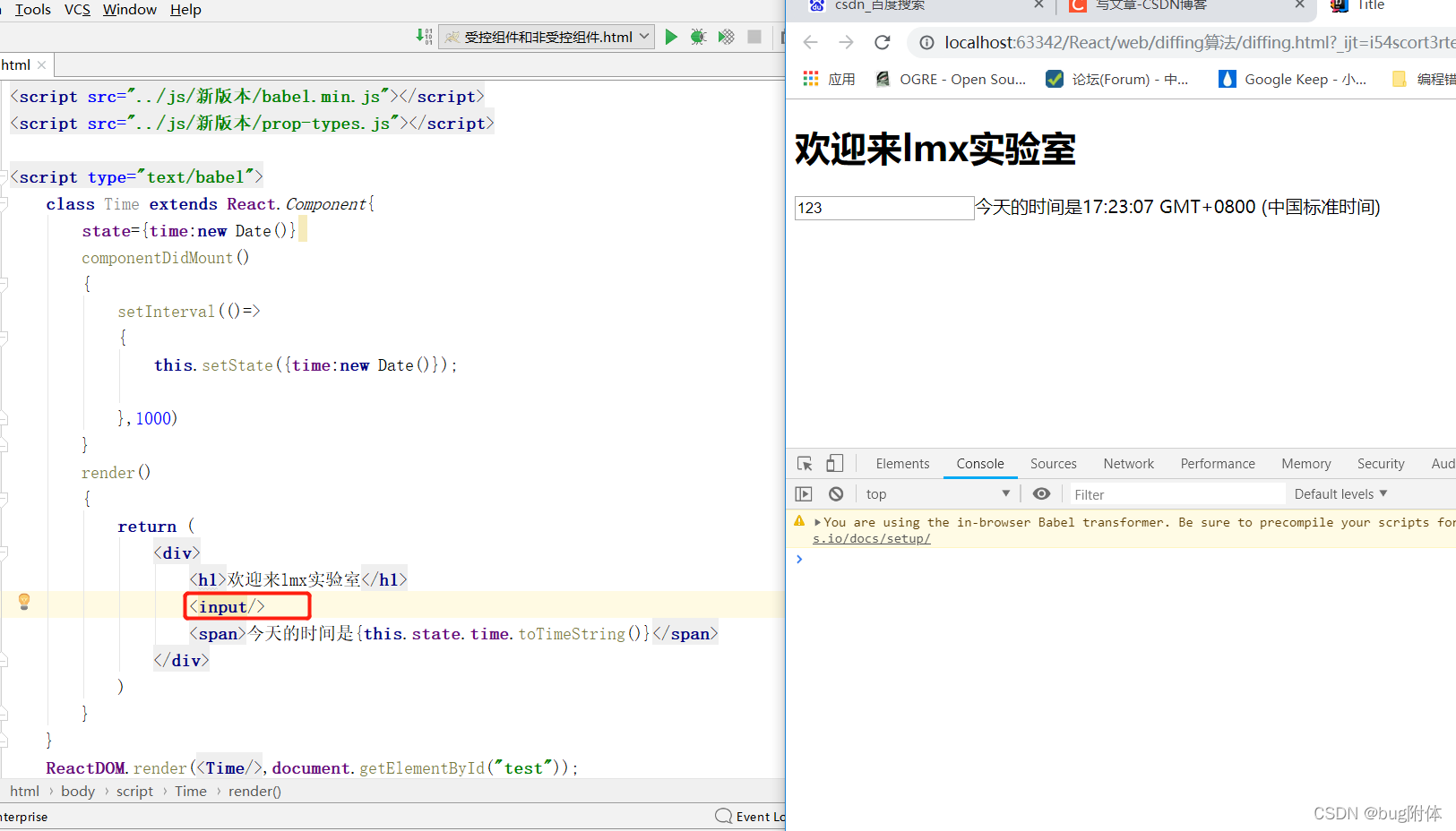Image resolution: width=1456 pixels, height=831 pixels.
Task: Open the run configuration dropdown
Action: point(546,37)
